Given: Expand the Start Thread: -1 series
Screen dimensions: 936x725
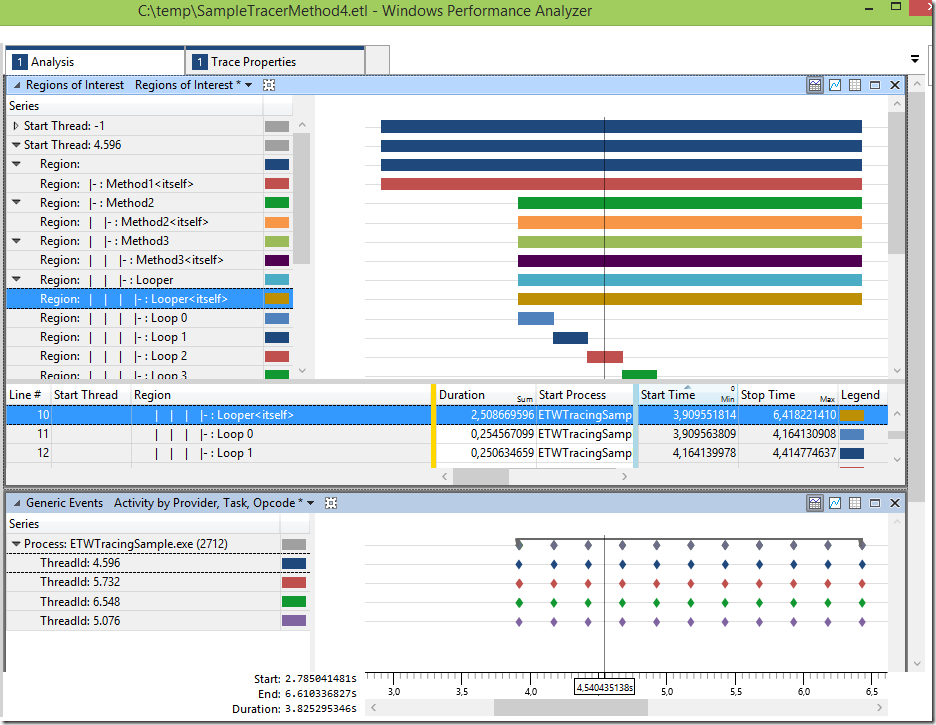Looking at the screenshot, I should point(16,126).
